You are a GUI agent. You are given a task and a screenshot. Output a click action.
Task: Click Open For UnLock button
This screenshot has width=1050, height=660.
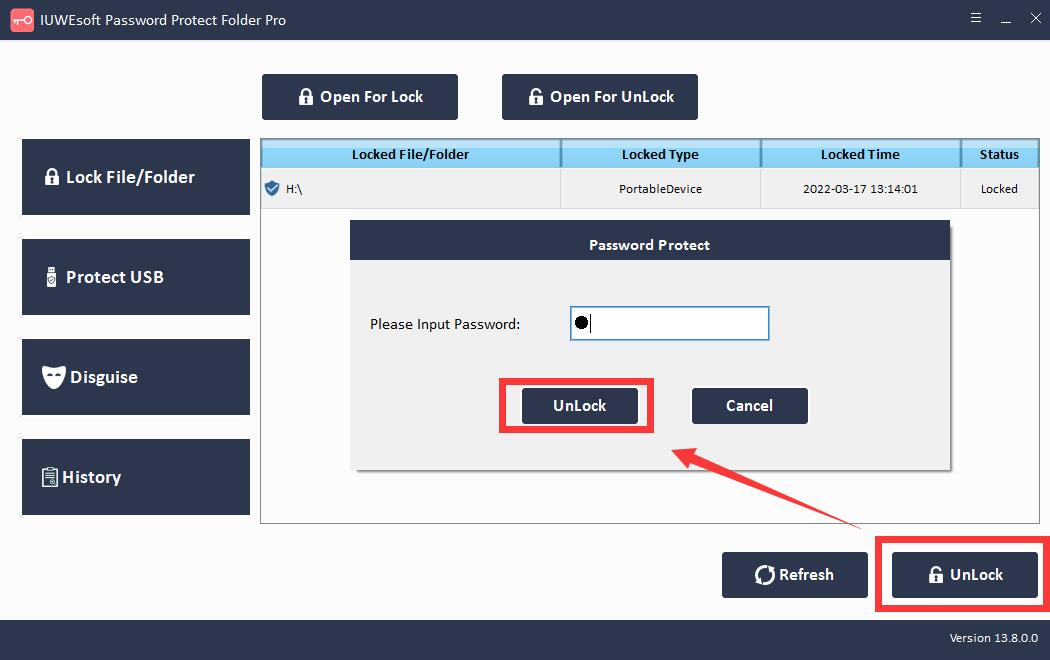pyautogui.click(x=599, y=97)
